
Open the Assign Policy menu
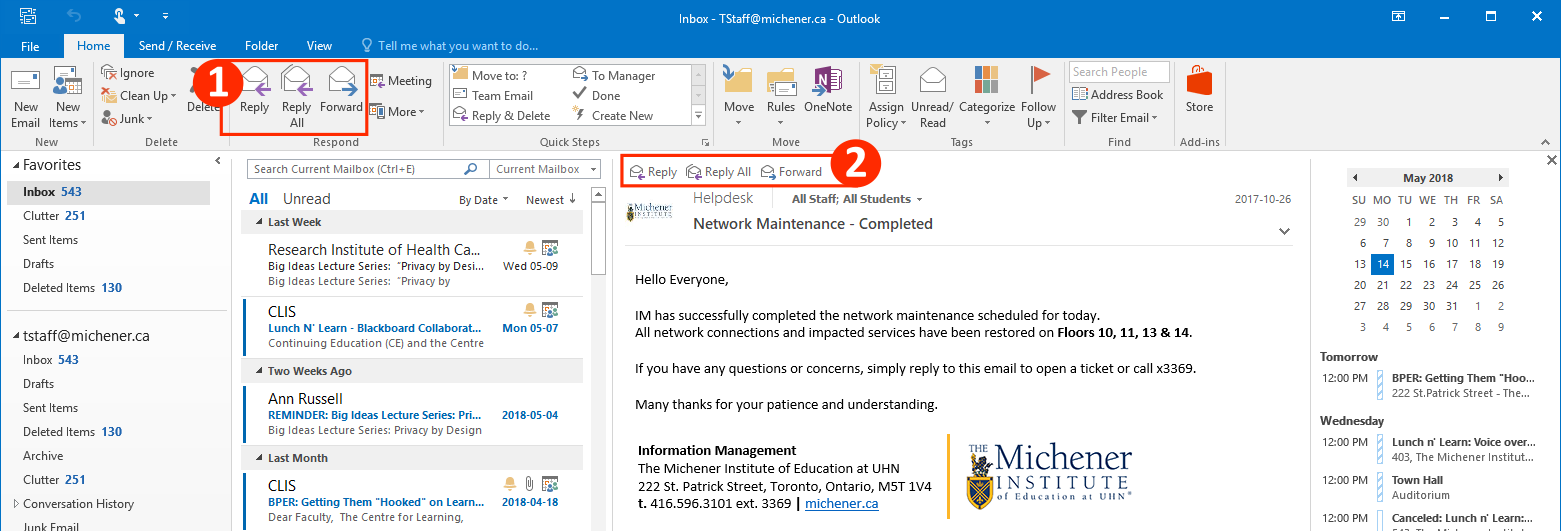(x=886, y=98)
